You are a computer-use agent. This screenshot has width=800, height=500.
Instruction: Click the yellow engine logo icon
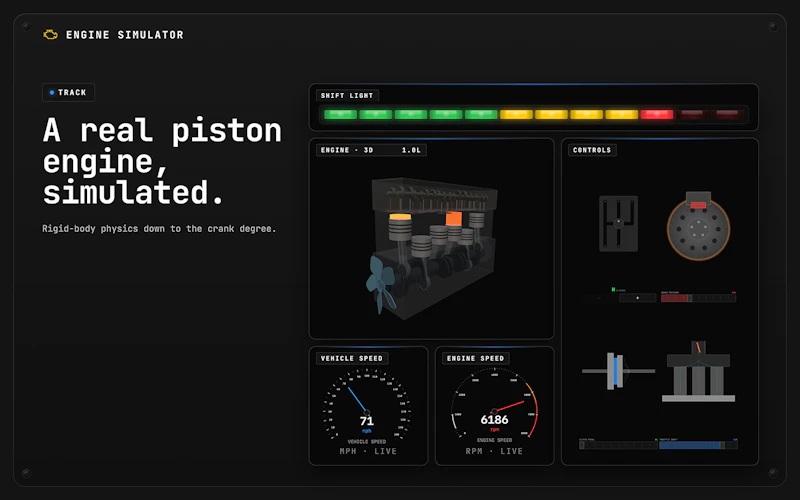click(x=50, y=35)
